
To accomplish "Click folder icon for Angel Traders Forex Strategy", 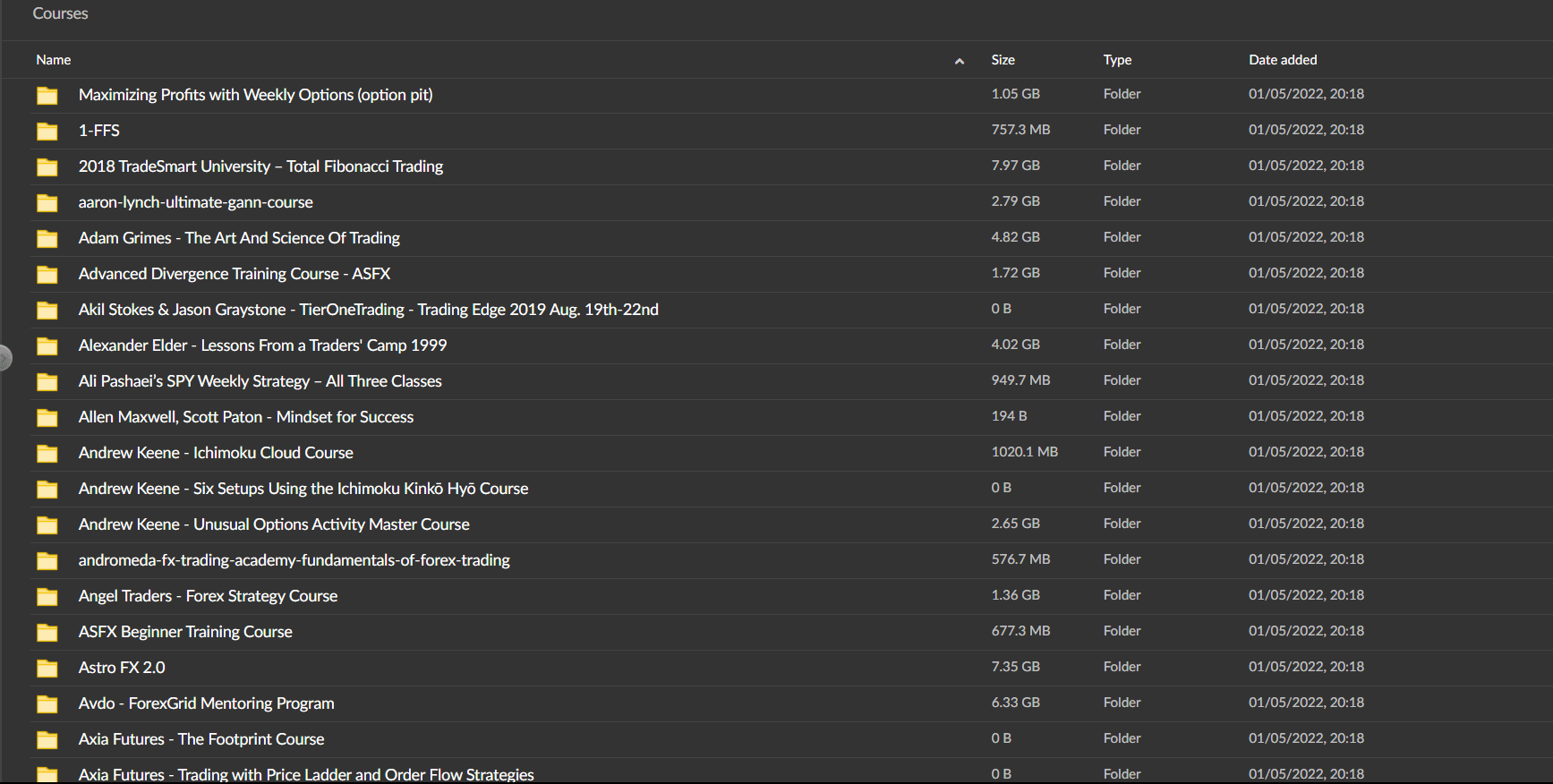I will [47, 597].
